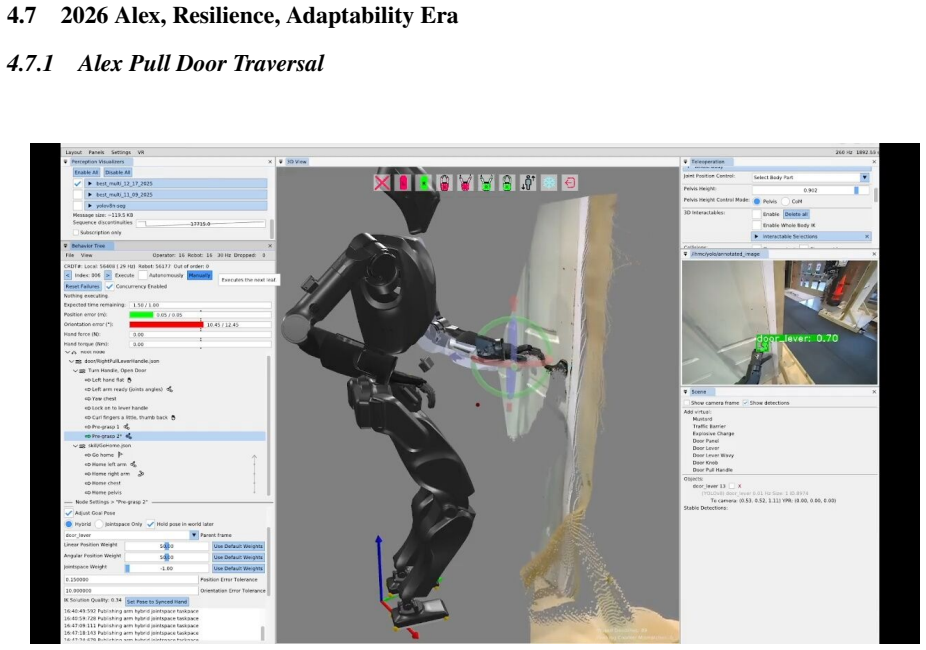Screen dimensions: 926x650
Task: Toggle Adjust Goal Pose checkbox
Action: coord(69,513)
